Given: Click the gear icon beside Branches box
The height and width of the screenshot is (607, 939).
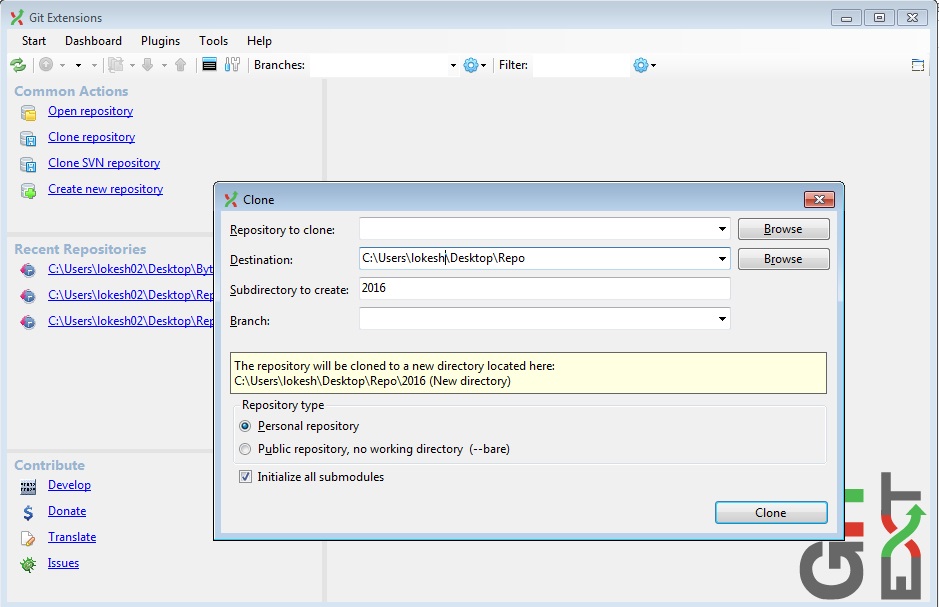Looking at the screenshot, I should (x=471, y=65).
